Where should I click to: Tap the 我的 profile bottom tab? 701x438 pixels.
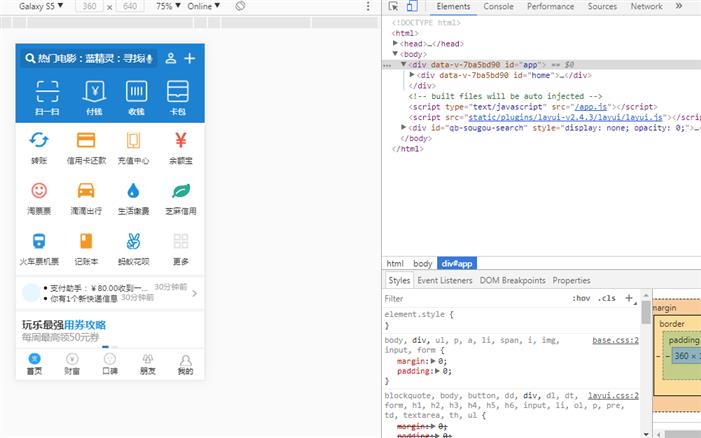tap(185, 364)
